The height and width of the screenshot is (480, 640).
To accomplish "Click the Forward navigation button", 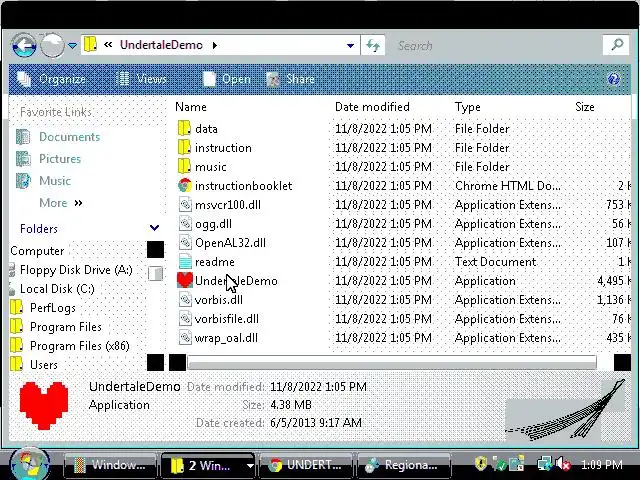I will point(52,45).
